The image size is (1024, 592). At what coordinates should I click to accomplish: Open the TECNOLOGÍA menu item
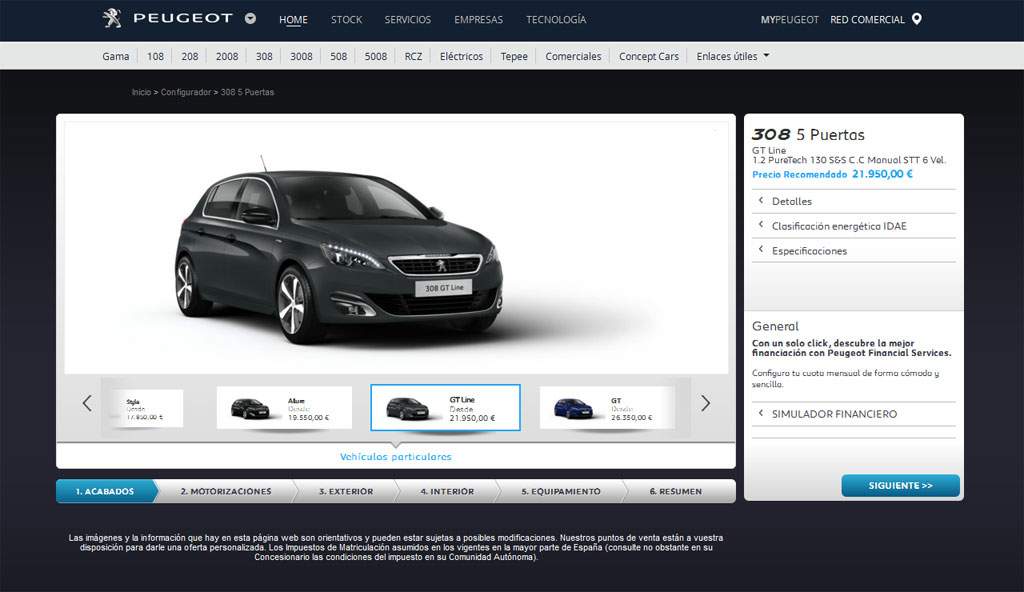[556, 20]
